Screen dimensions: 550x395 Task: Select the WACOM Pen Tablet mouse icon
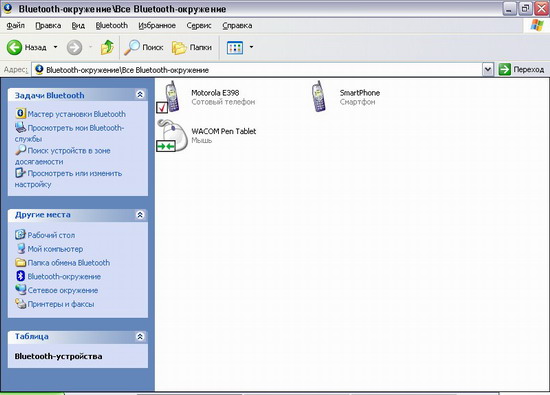(172, 135)
